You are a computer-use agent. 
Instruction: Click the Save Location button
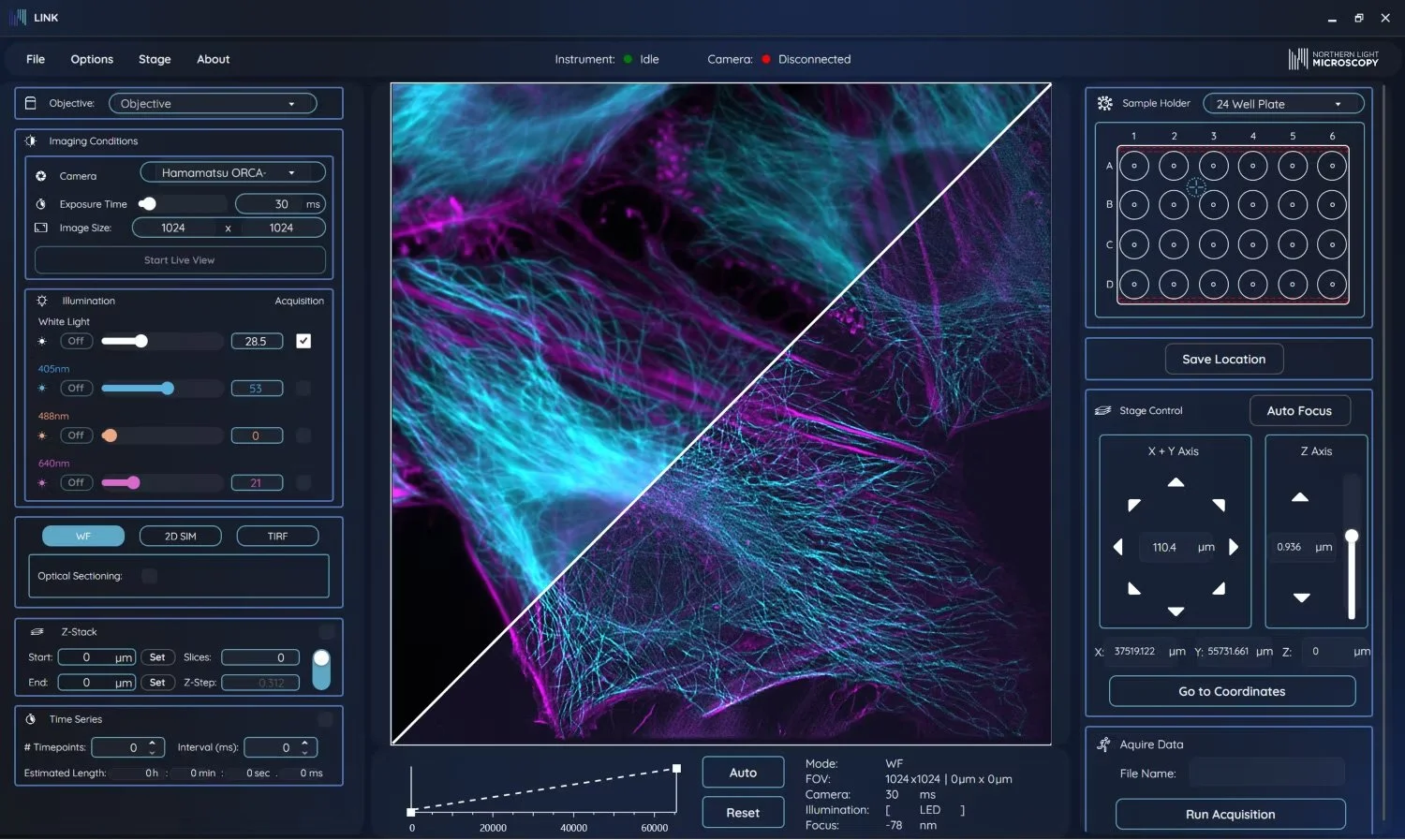pyautogui.click(x=1223, y=359)
